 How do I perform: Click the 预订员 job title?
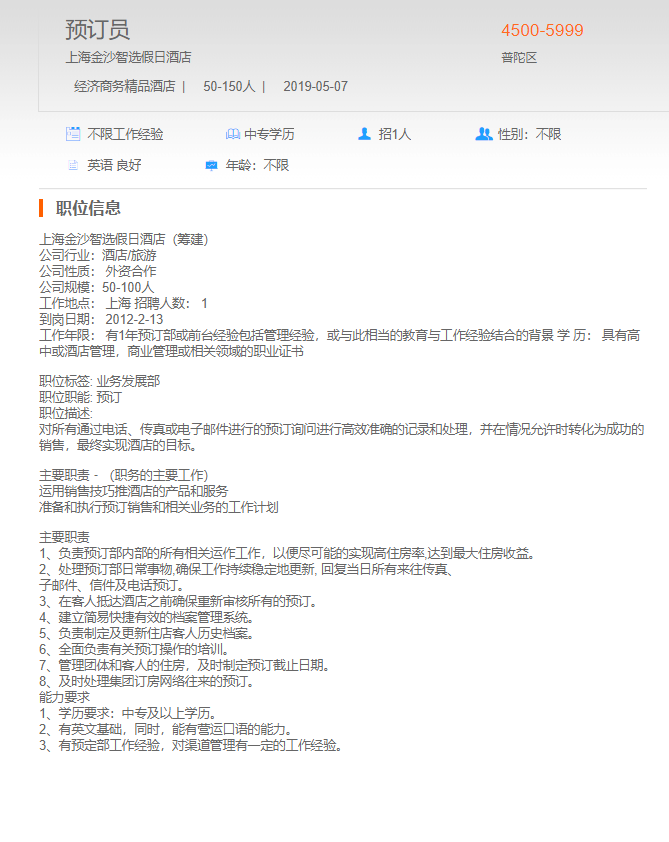97,30
